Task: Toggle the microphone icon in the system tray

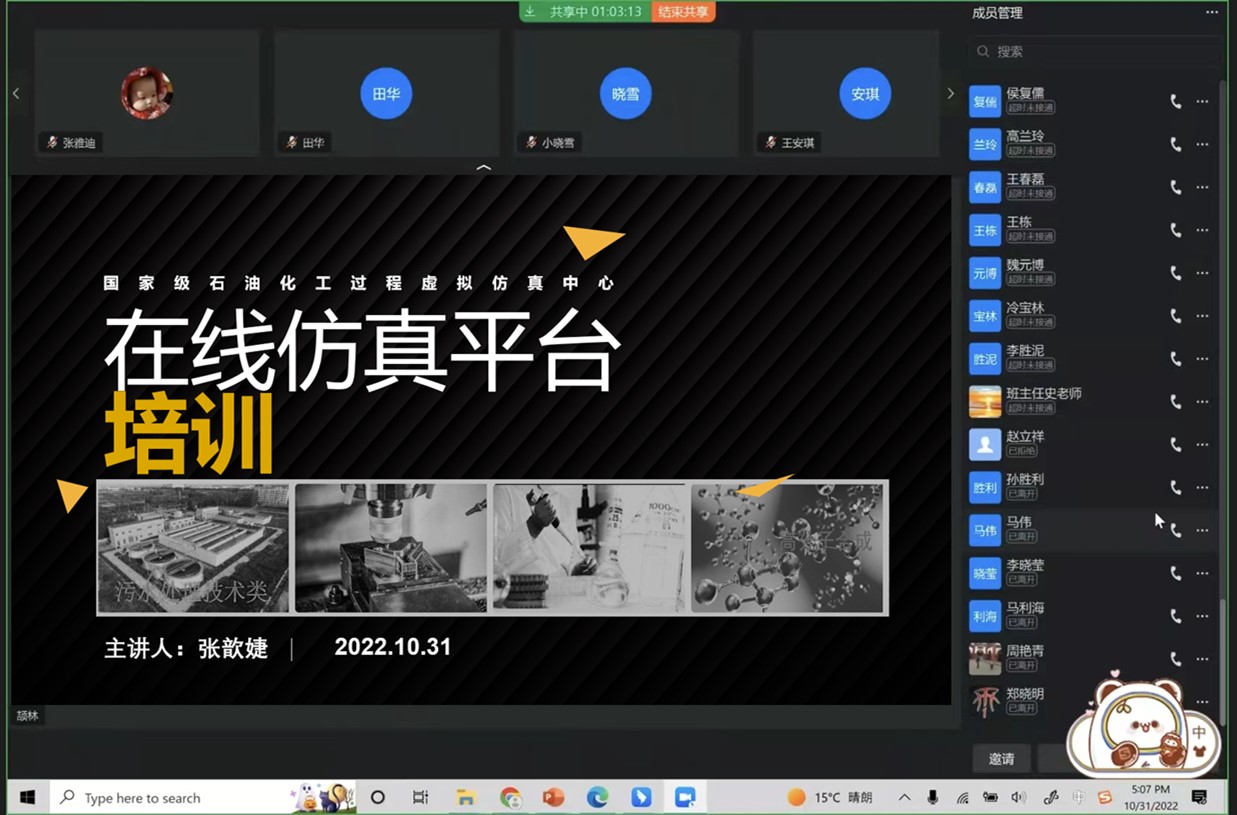Action: click(932, 797)
